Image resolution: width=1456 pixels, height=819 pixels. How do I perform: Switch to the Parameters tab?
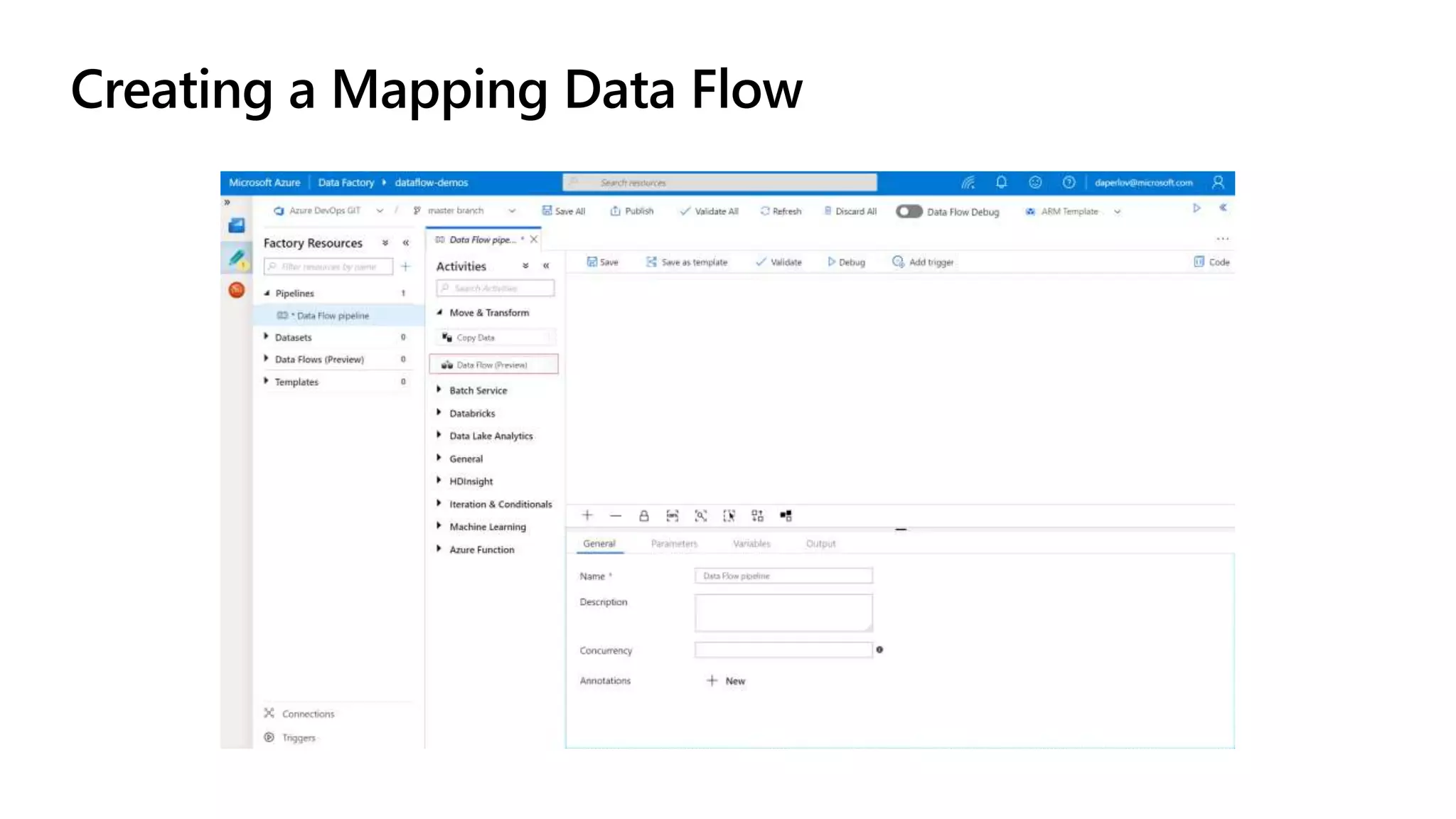point(674,544)
